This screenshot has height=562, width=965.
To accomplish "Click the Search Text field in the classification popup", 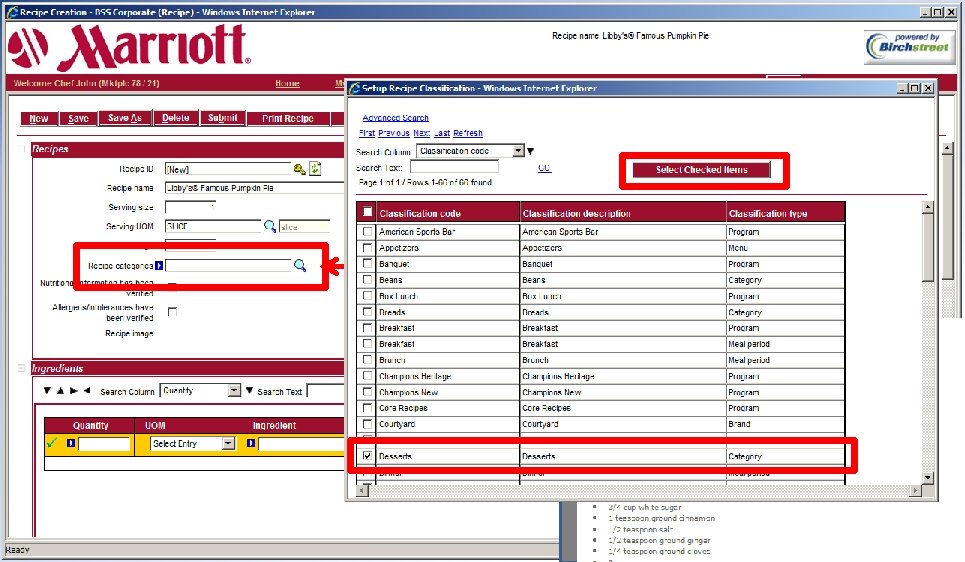I will pyautogui.click(x=454, y=167).
